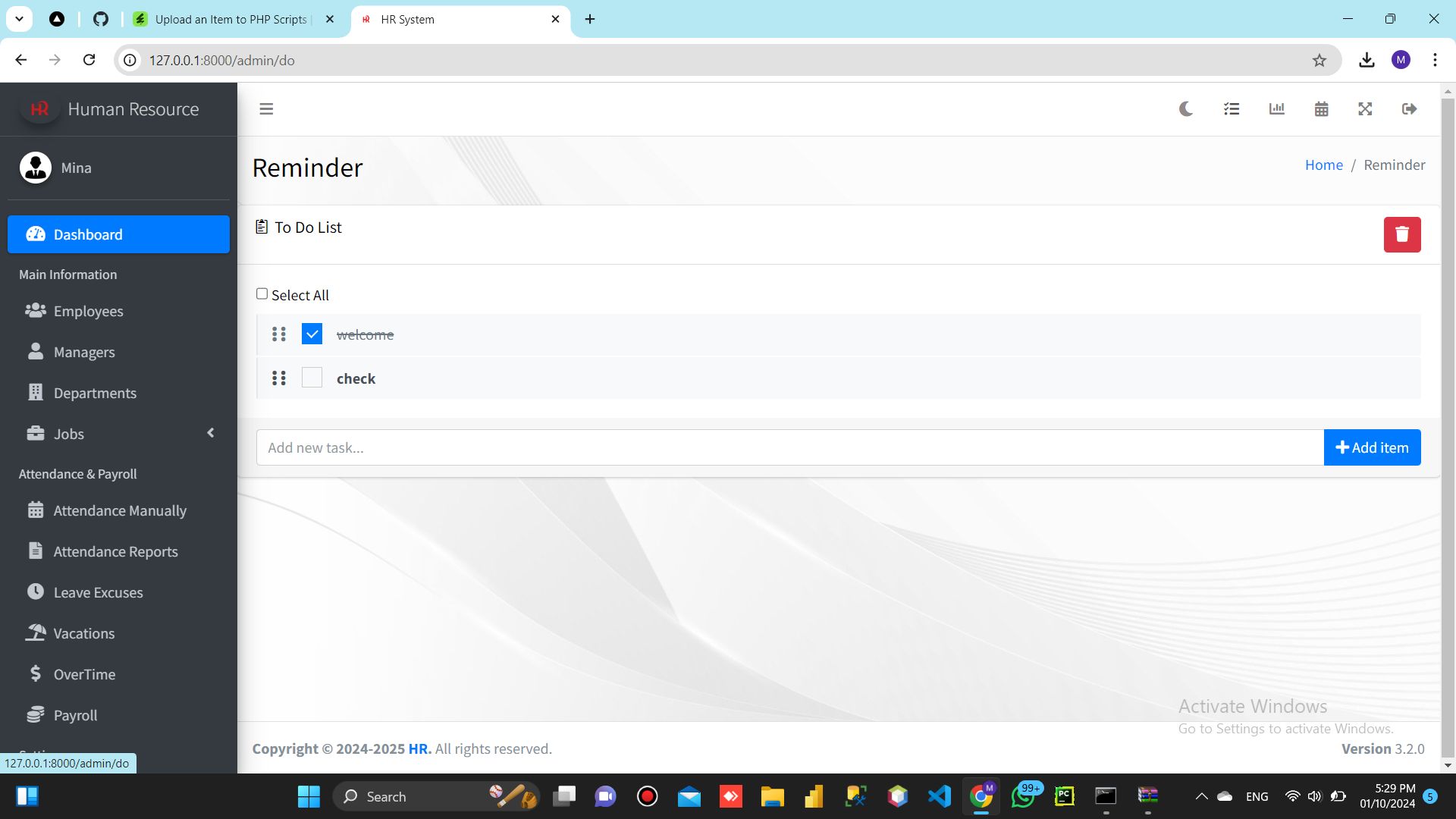
Task: Open Chrome profile M avatar
Action: click(1401, 60)
